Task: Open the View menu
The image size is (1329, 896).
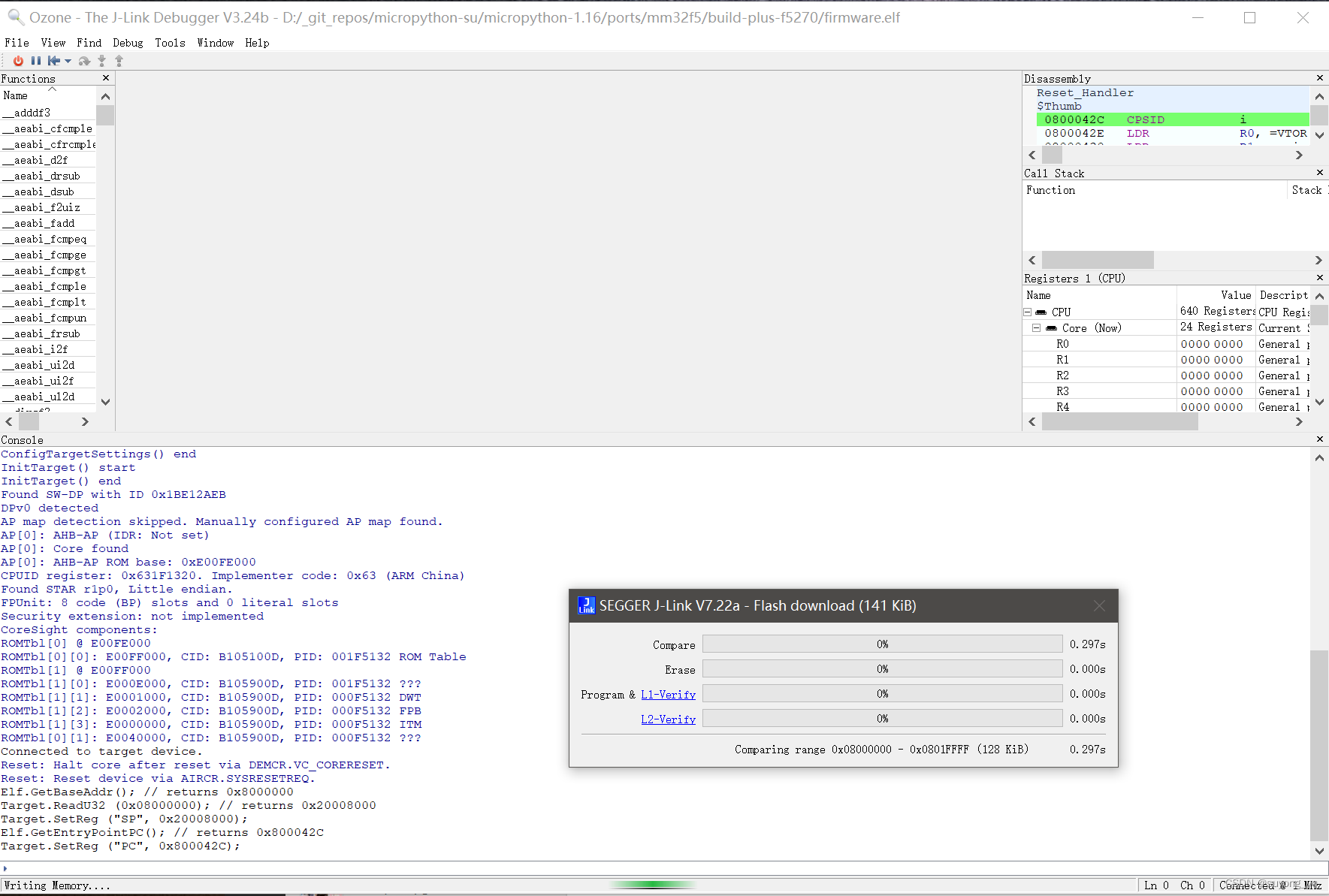Action: (x=53, y=43)
